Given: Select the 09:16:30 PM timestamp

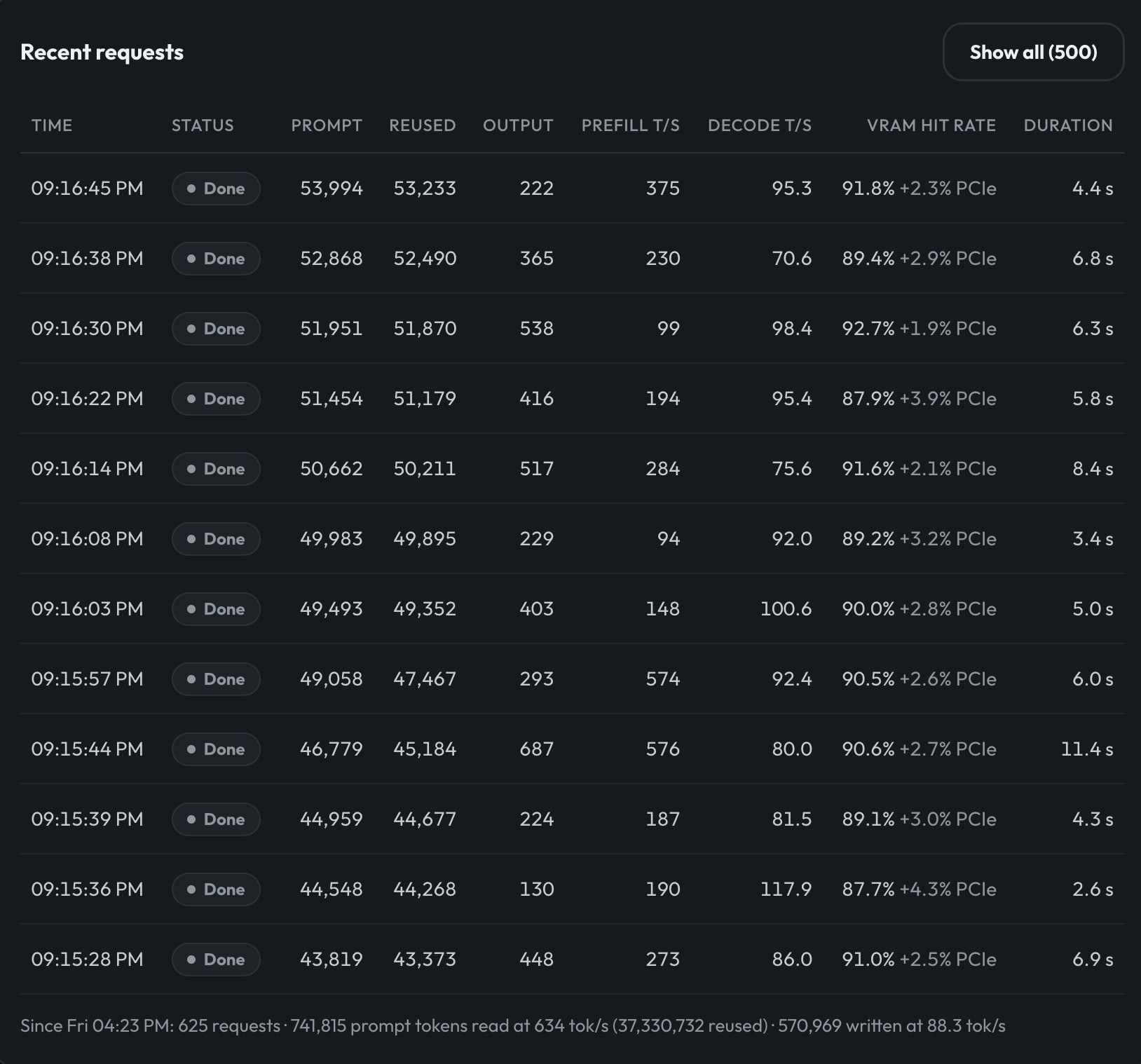Looking at the screenshot, I should 87,329.
